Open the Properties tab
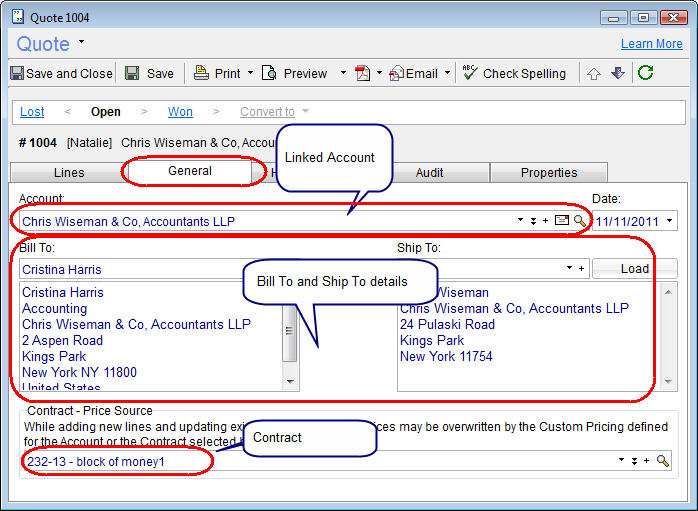 548,172
